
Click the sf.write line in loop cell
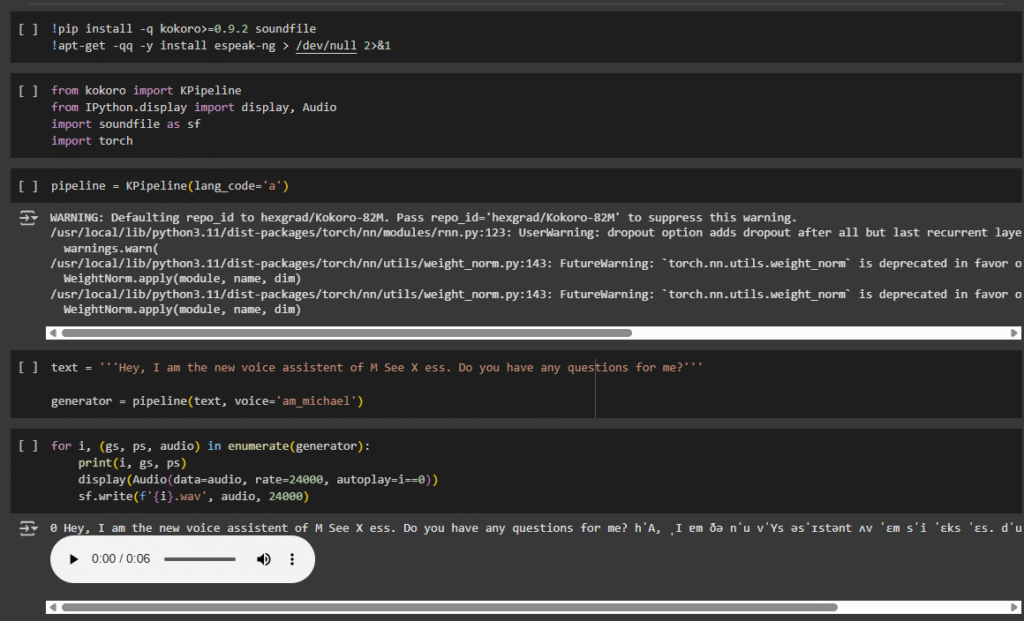[x=194, y=497]
